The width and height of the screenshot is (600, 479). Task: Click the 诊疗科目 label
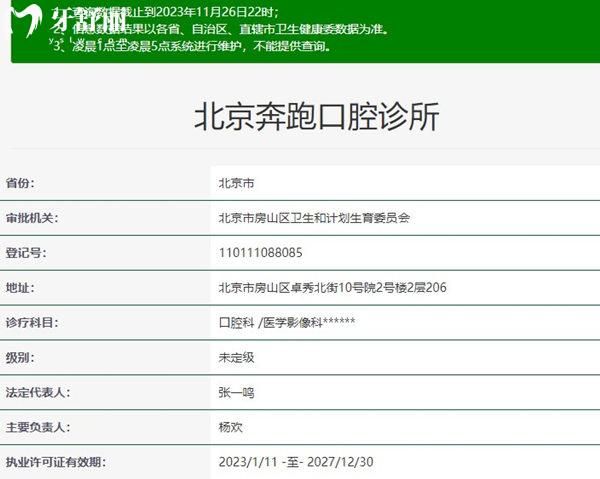pos(32,323)
